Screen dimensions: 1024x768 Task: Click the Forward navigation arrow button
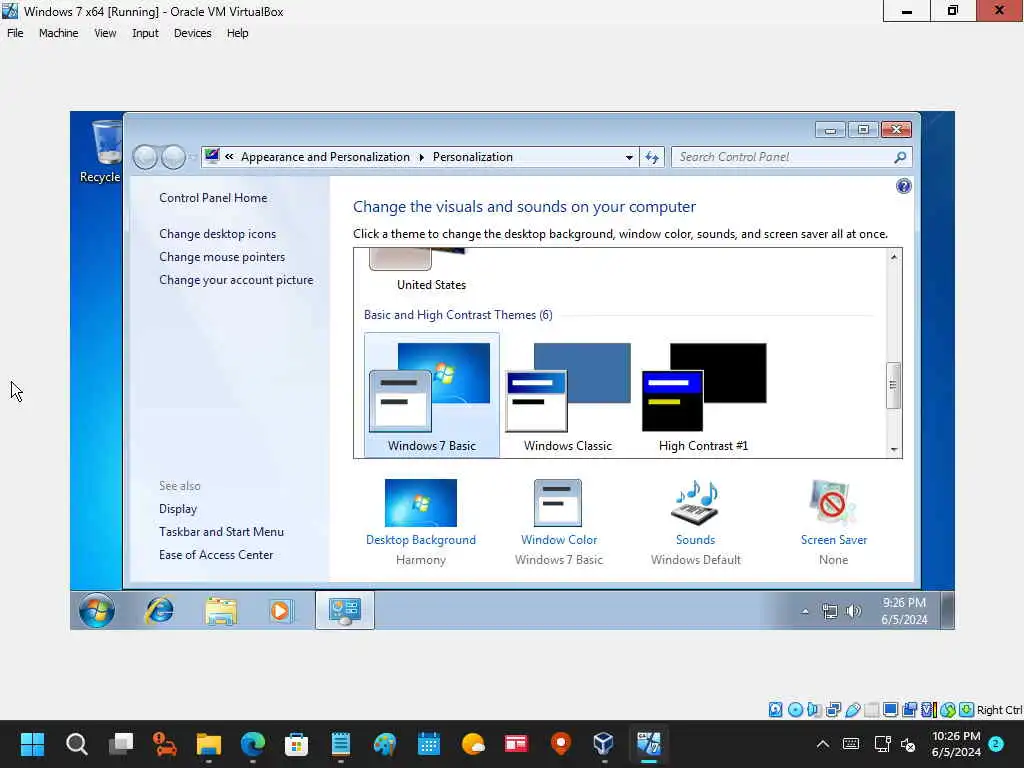click(x=172, y=157)
